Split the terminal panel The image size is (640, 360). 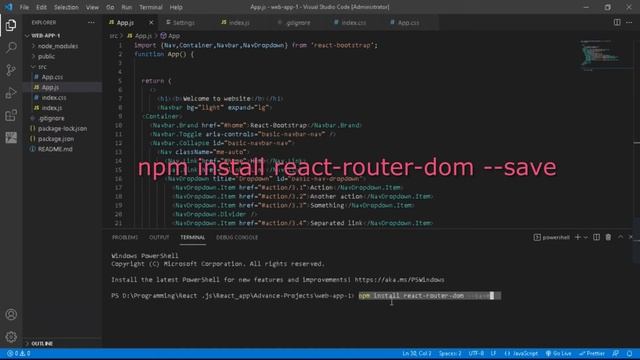point(596,237)
